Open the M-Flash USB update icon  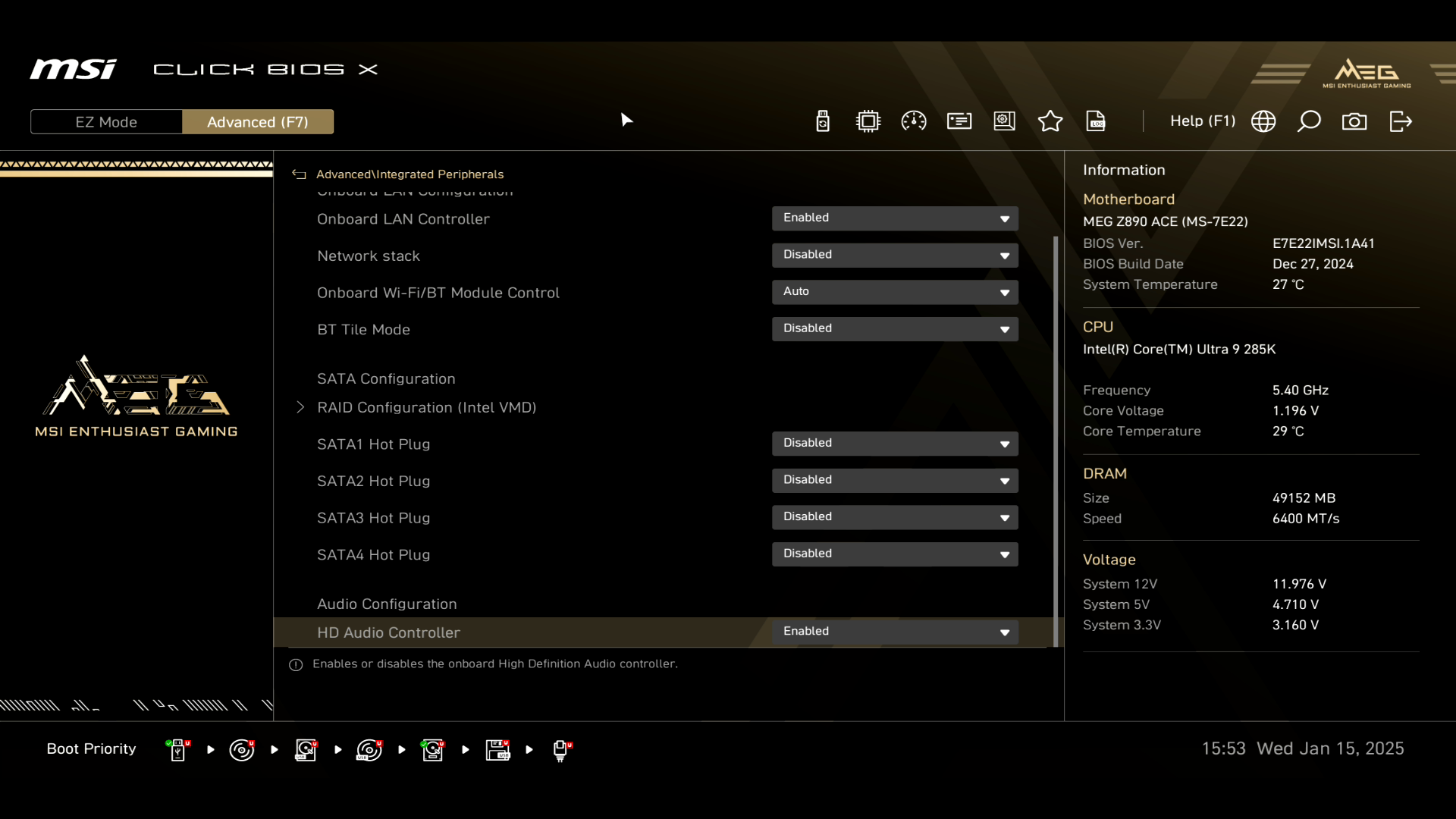[823, 121]
